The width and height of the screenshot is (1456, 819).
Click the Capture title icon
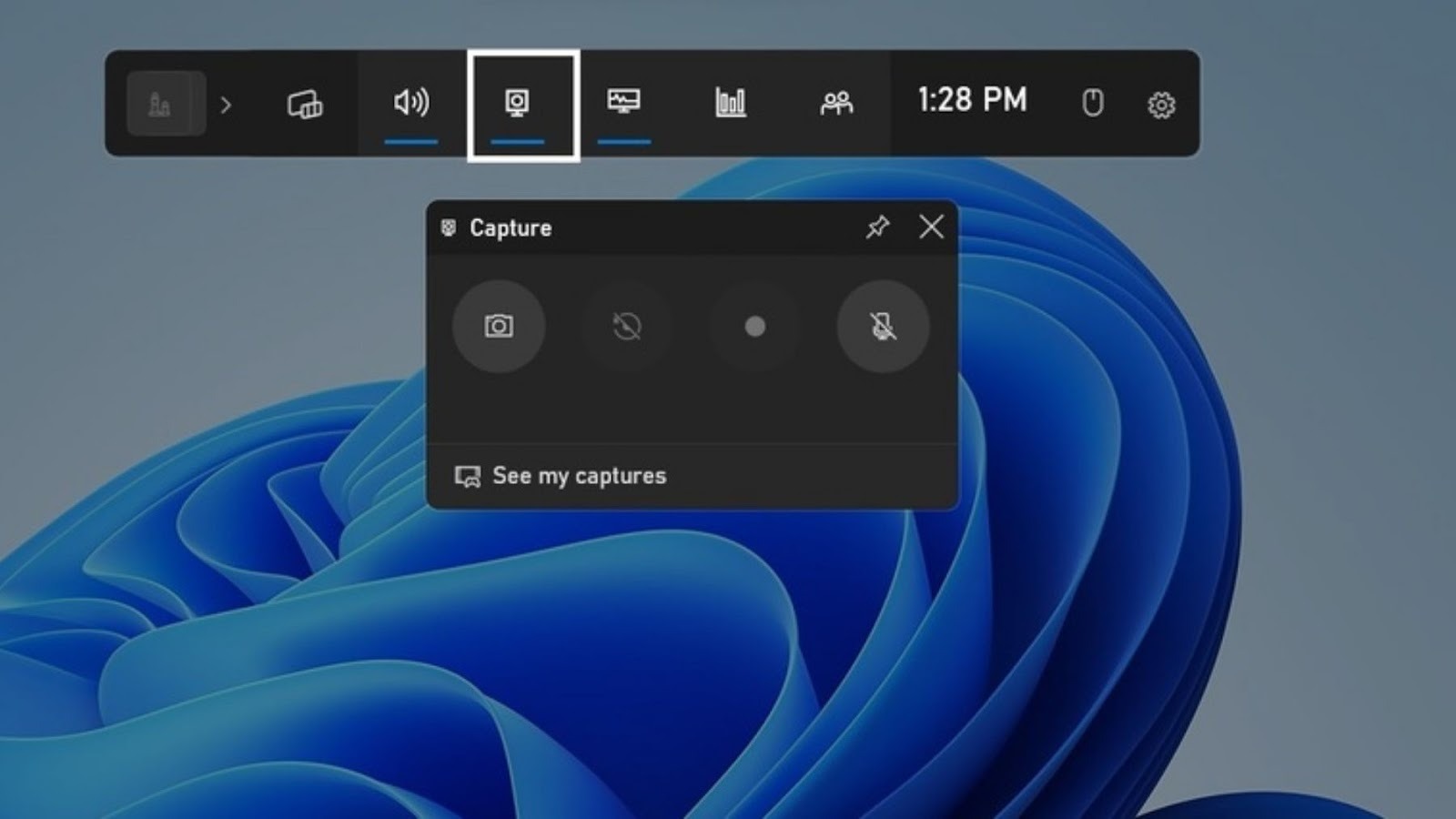click(x=449, y=227)
